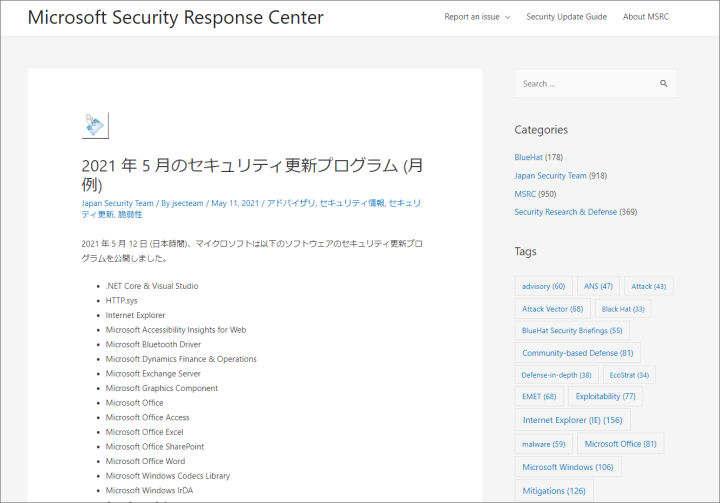Select the Internet Explorer (IE) tag
The width and height of the screenshot is (720, 503).
572,420
